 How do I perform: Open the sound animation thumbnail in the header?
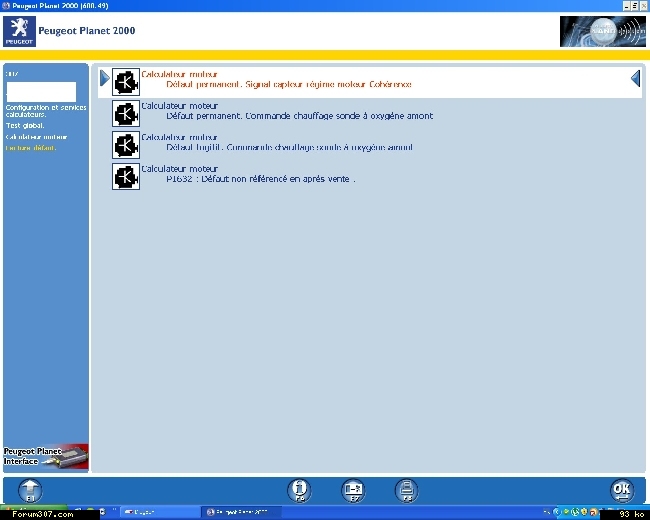pyautogui.click(x=603, y=32)
